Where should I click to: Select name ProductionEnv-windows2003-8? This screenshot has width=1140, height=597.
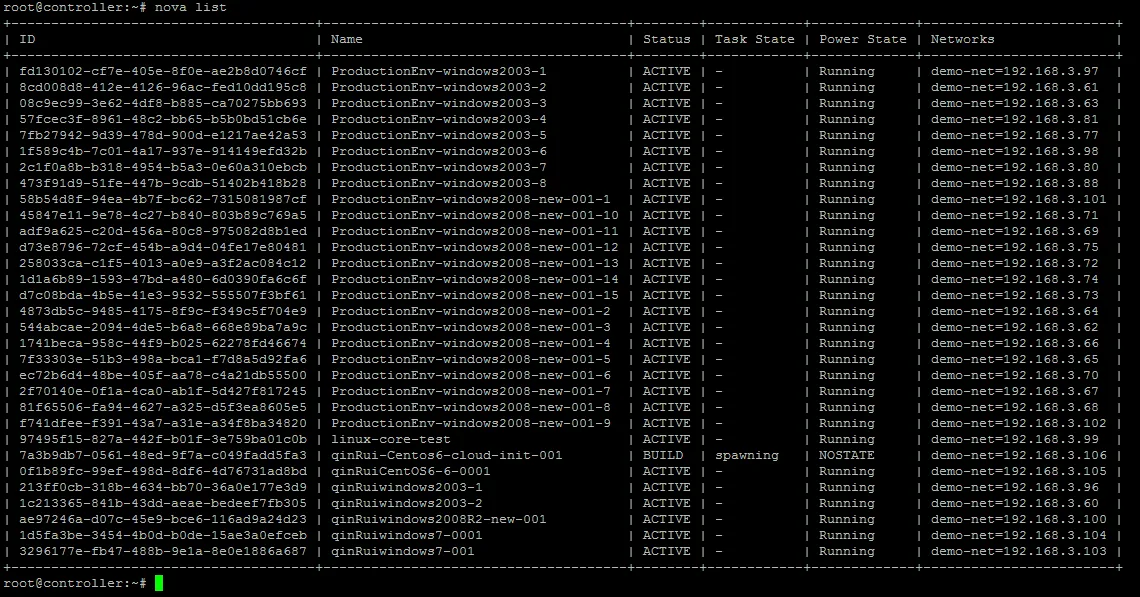tap(438, 183)
